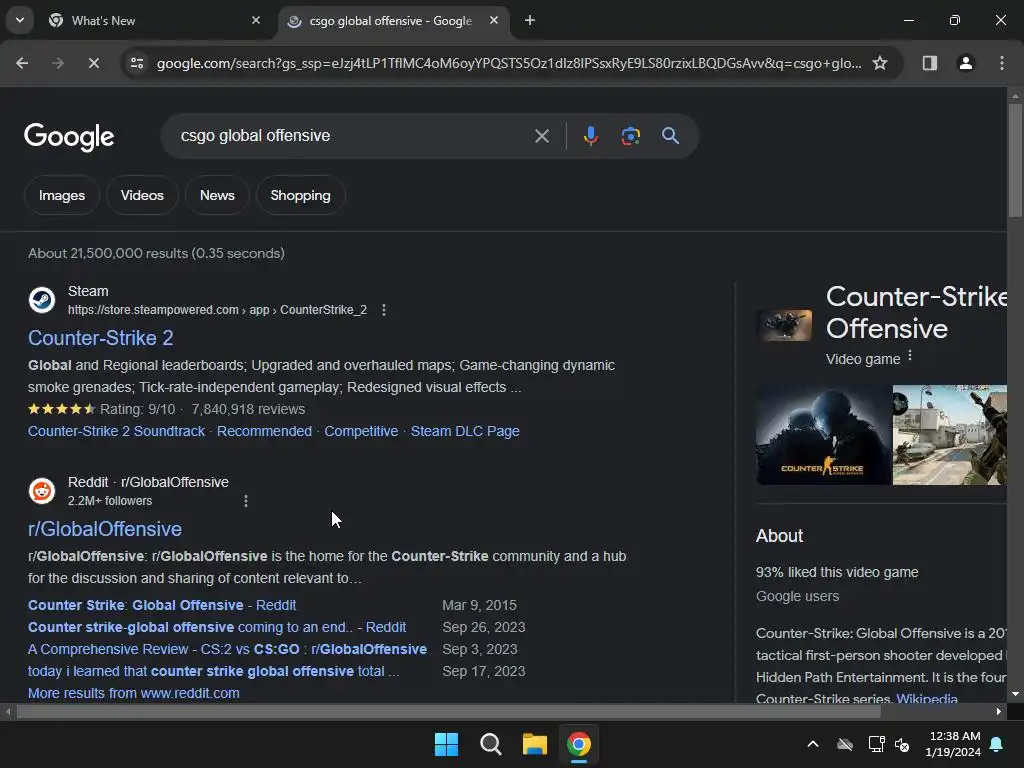Go back to previous page

pos(22,63)
